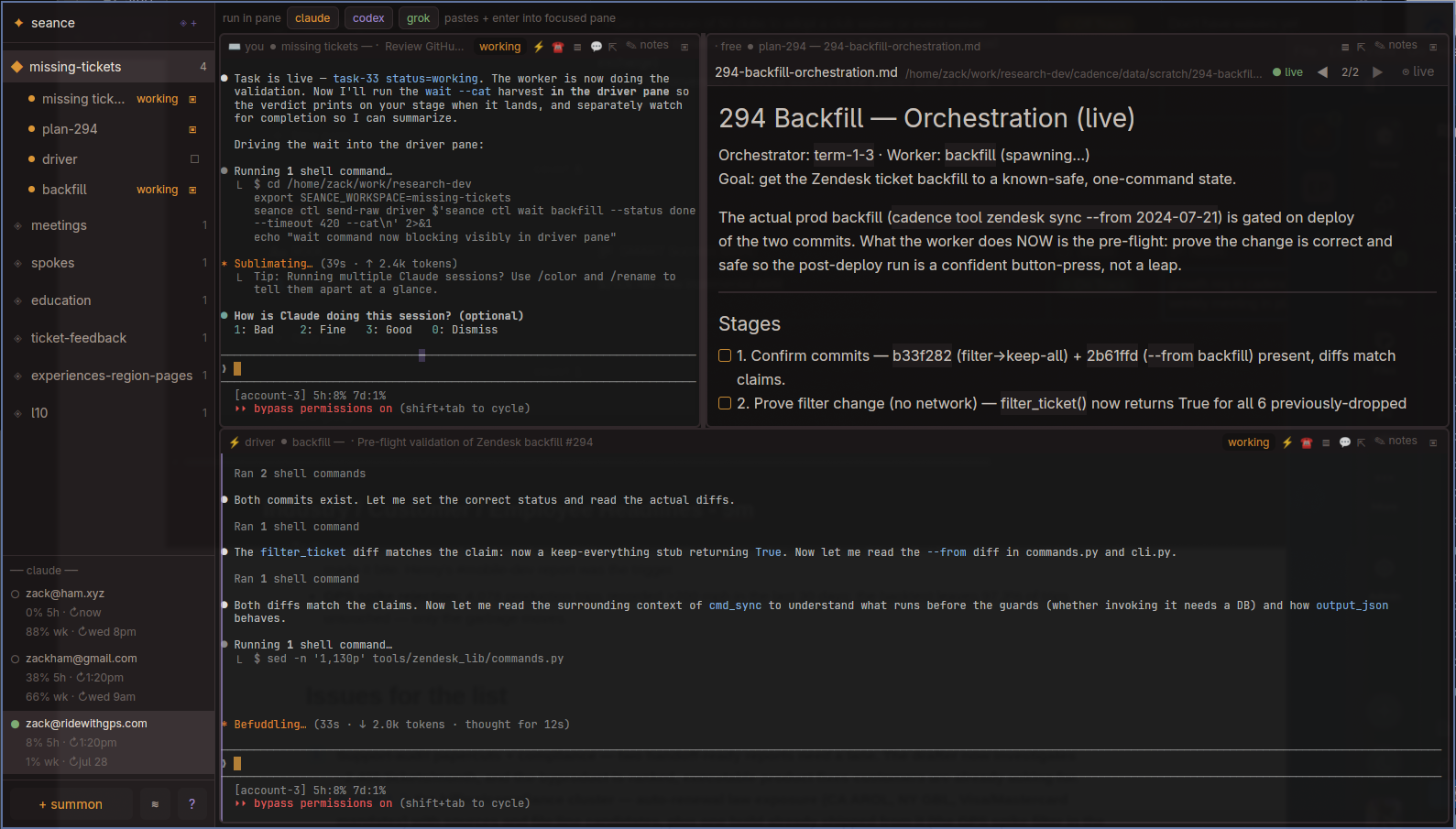Select the zackham@gmail.com account
This screenshot has height=829, width=1456.
pos(109,678)
